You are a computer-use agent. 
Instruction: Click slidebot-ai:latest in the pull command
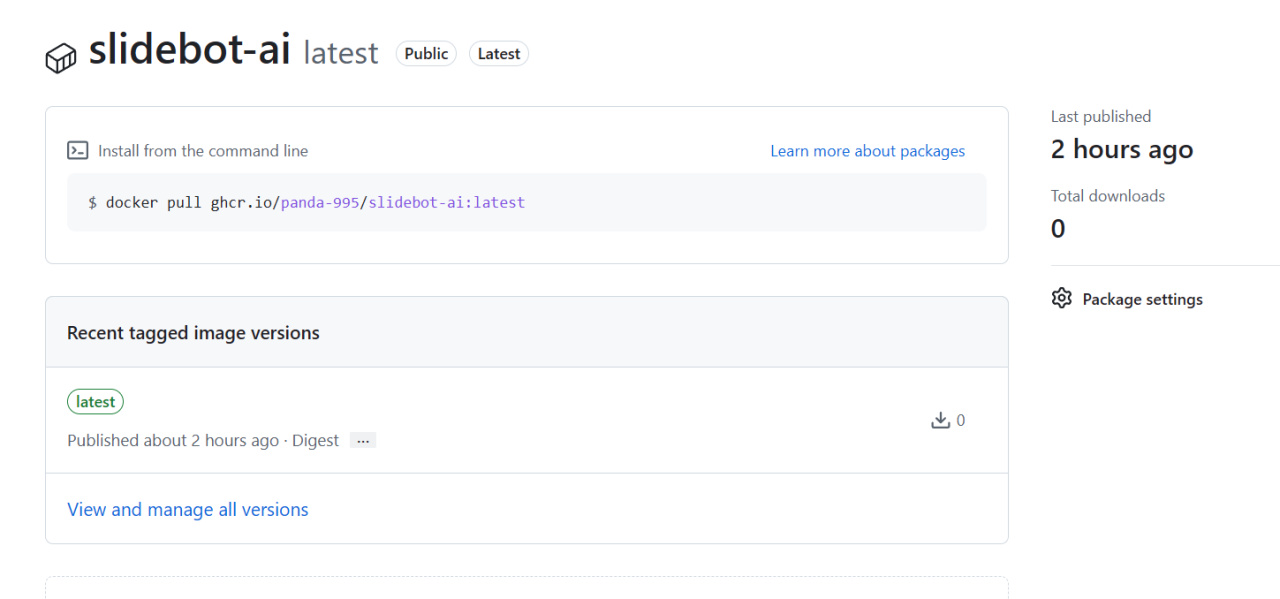(x=446, y=202)
